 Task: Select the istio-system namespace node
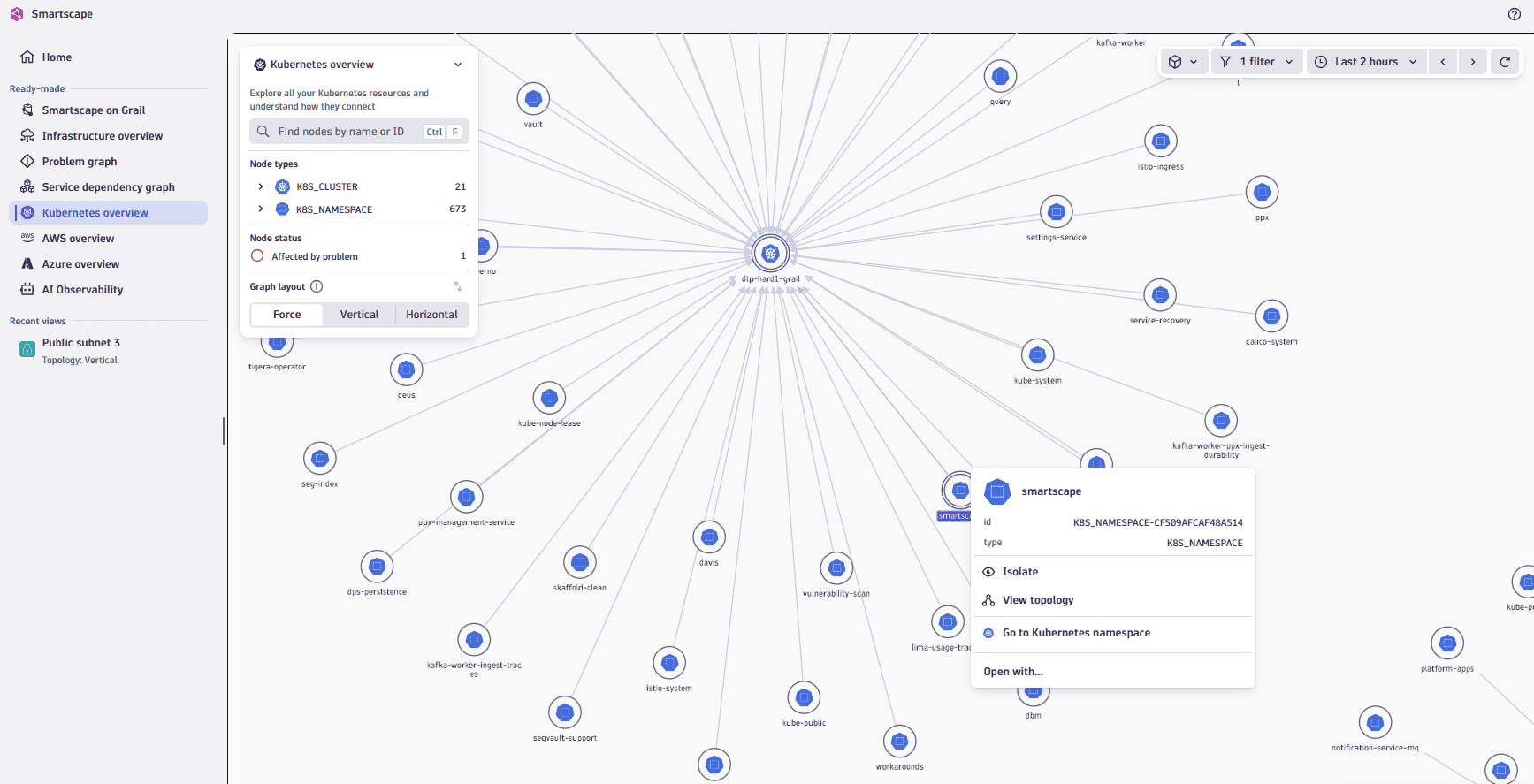pos(669,663)
